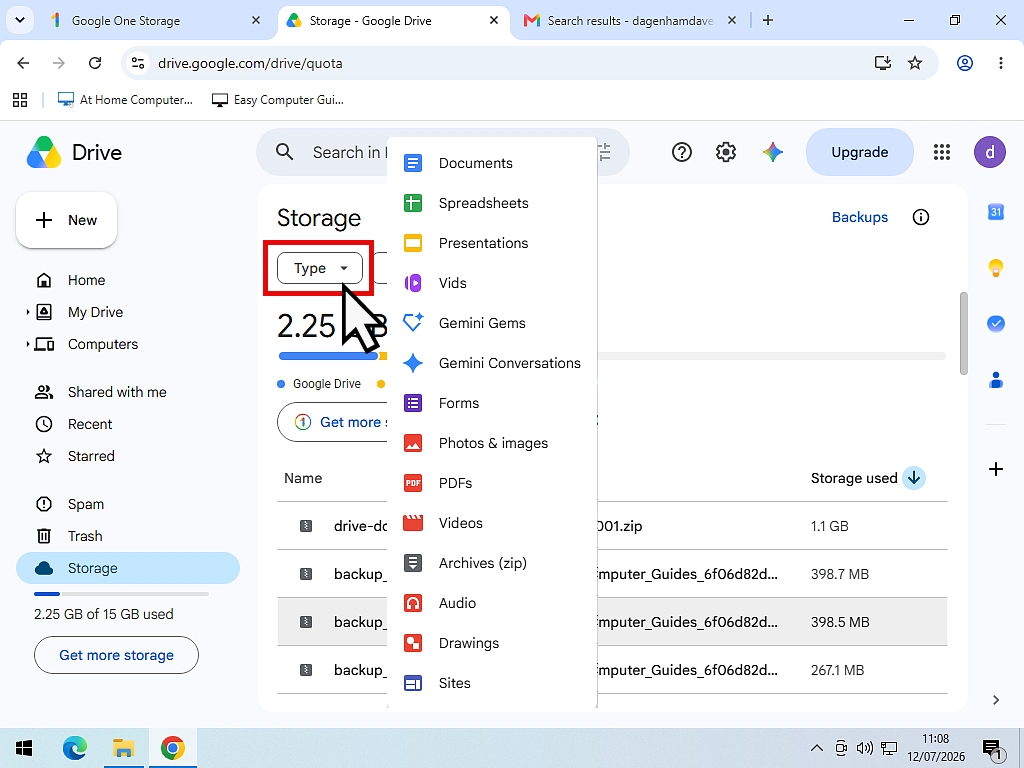Expand the Computers tree arrow
The image size is (1024, 768).
(x=27, y=344)
